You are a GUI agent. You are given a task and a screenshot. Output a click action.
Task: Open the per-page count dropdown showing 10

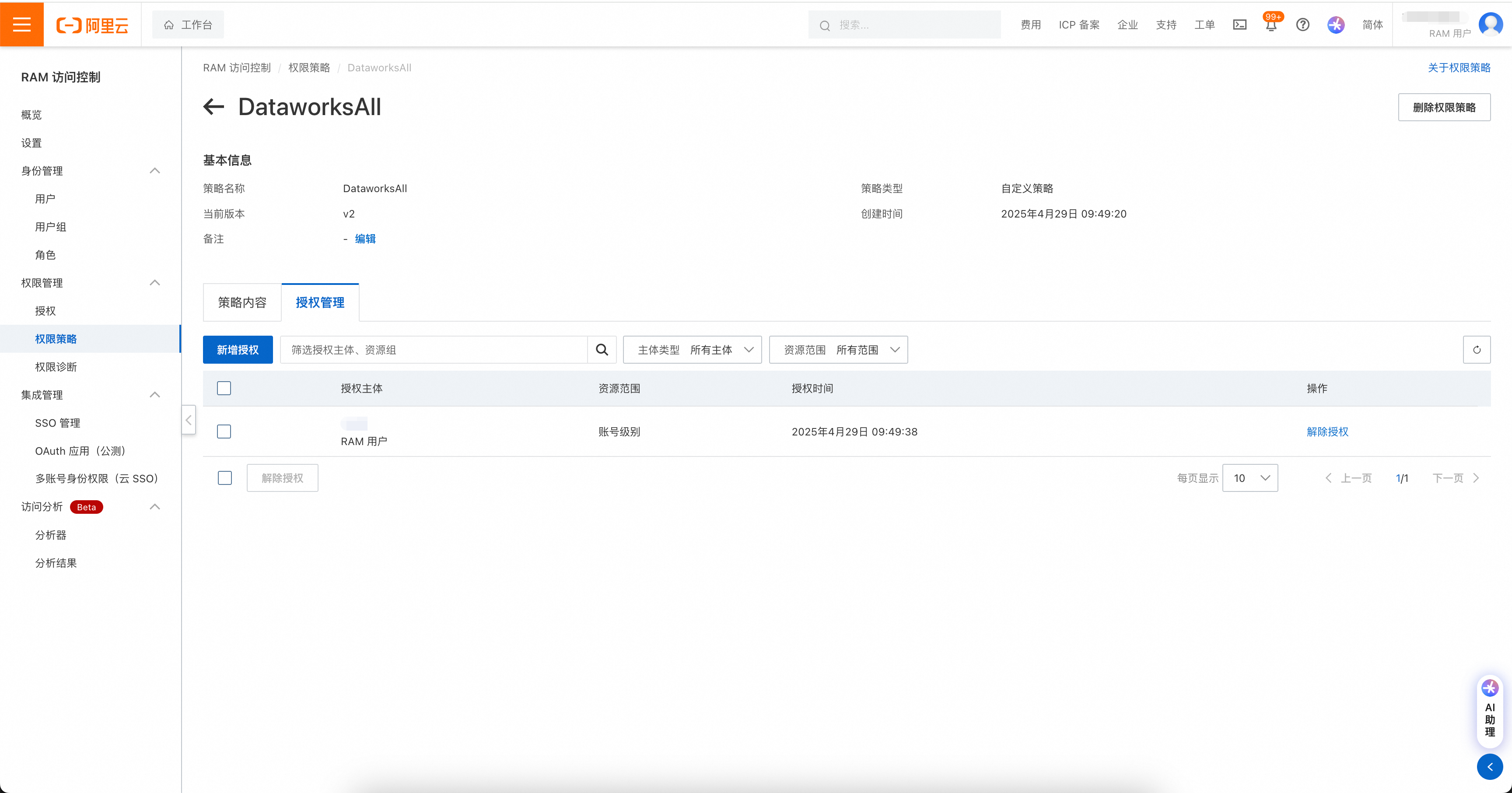point(1250,478)
